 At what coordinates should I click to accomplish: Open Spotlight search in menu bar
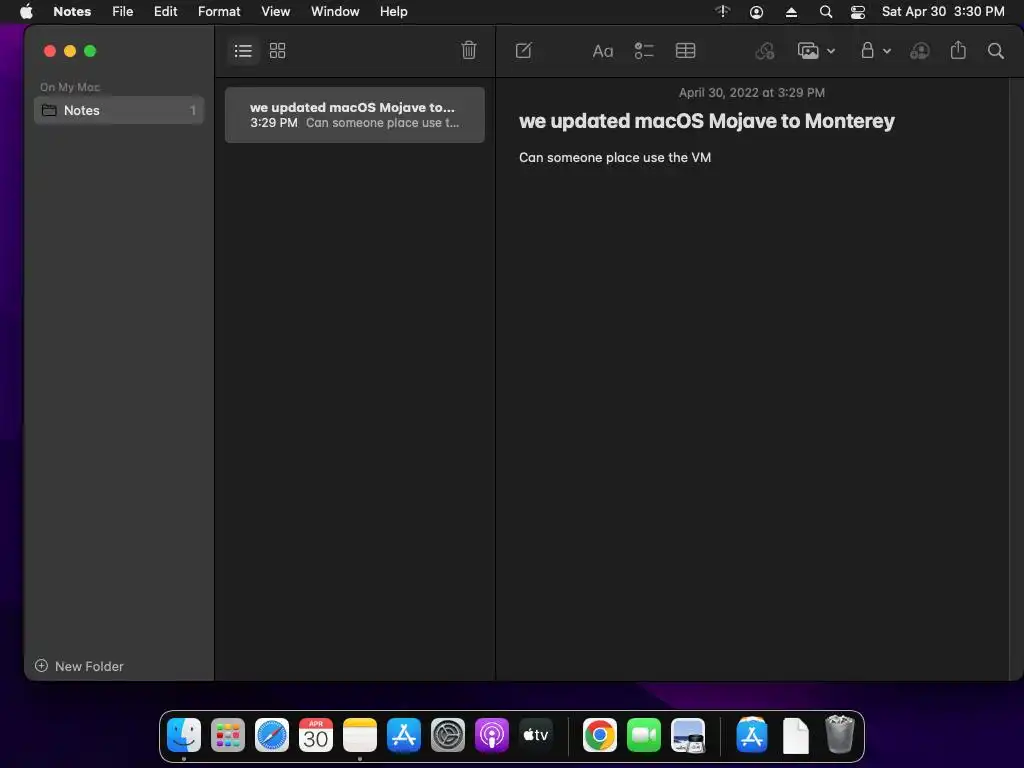point(825,12)
